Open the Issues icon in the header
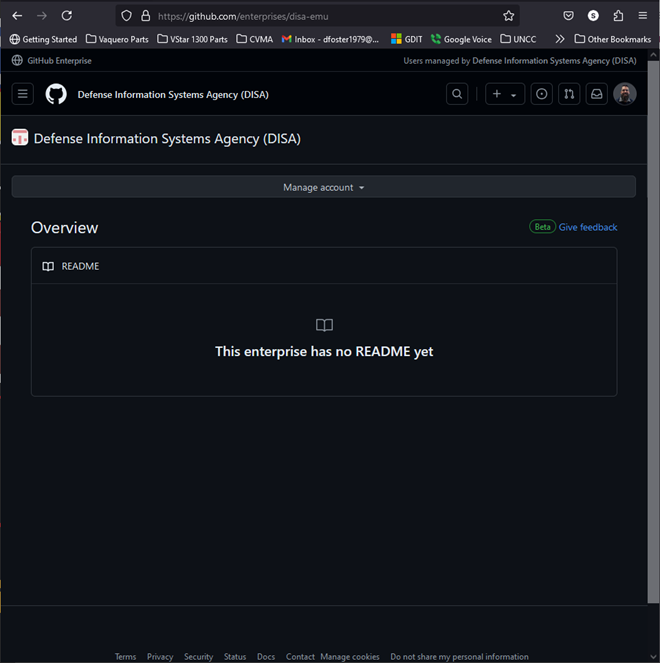The width and height of the screenshot is (660, 663). pos(542,94)
